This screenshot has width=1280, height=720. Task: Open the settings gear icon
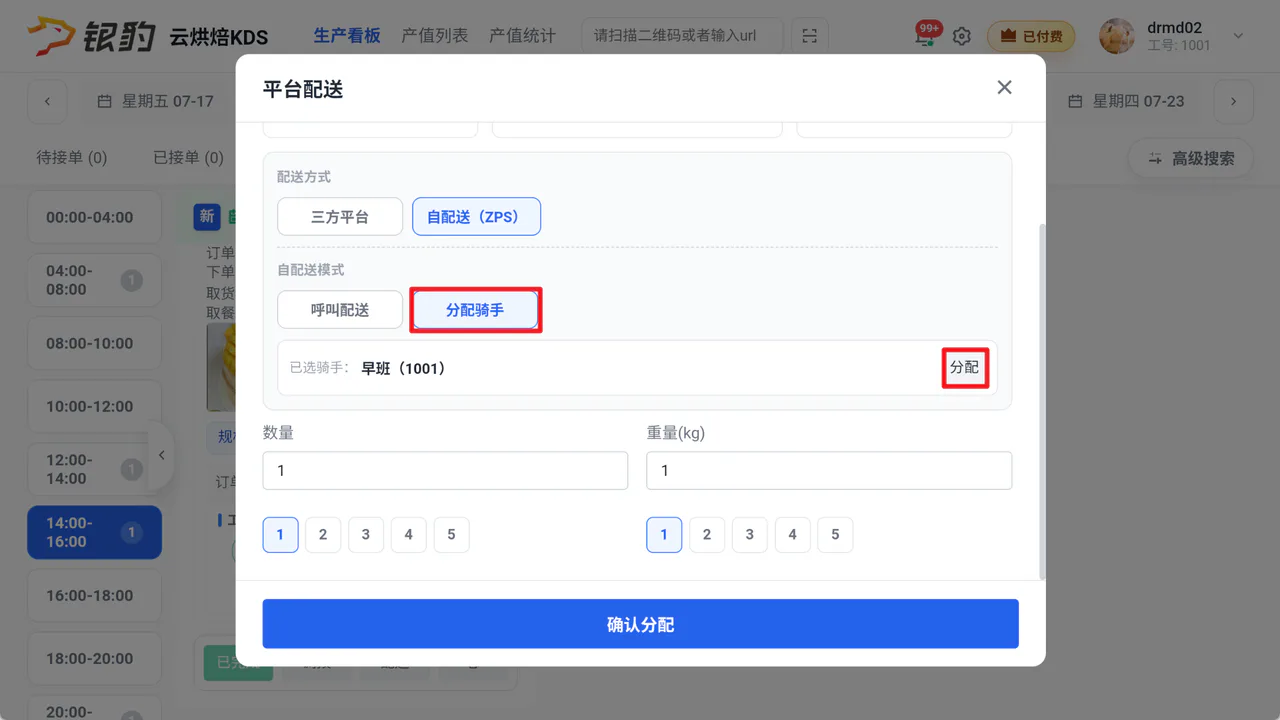961,36
